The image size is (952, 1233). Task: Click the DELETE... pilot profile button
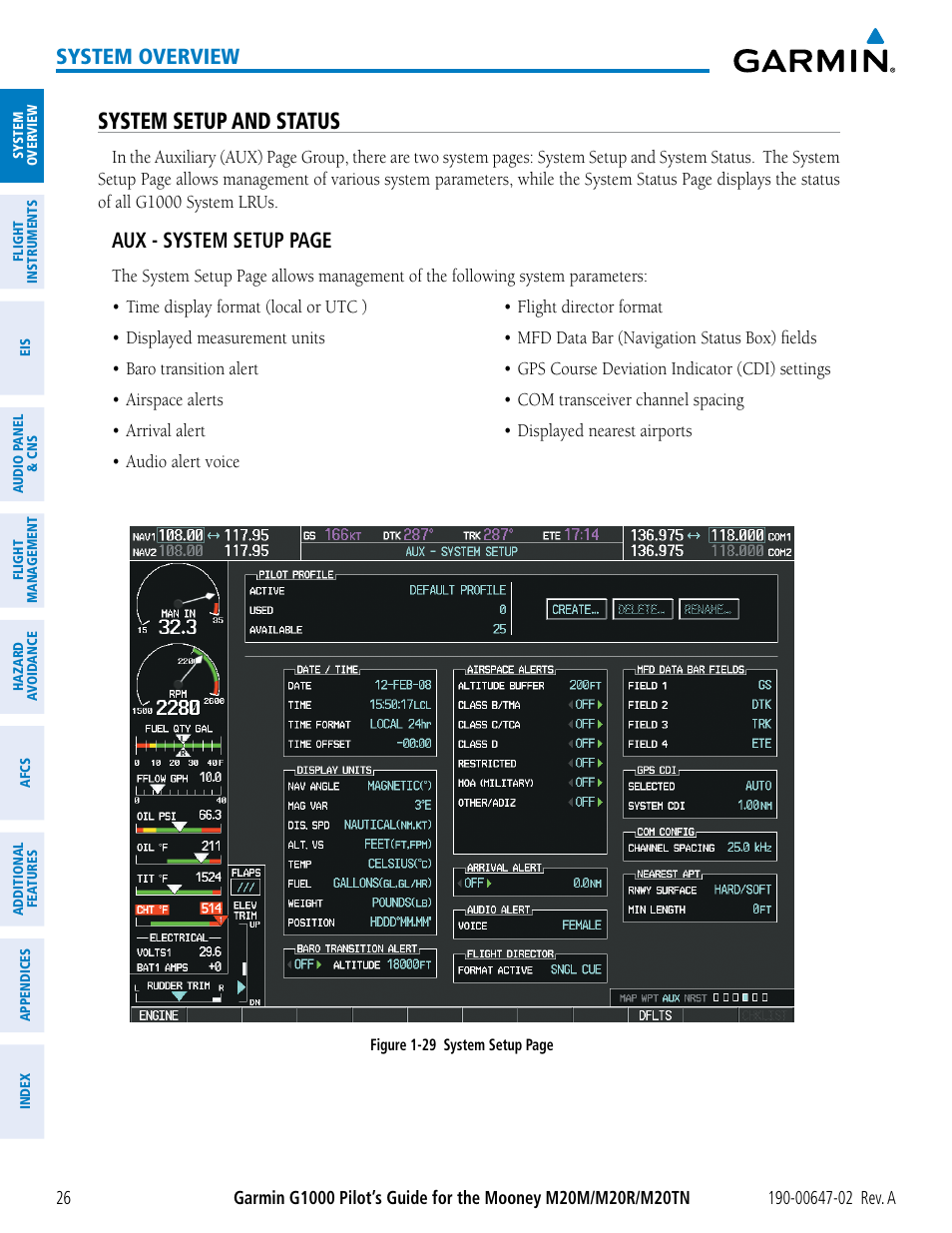point(642,609)
